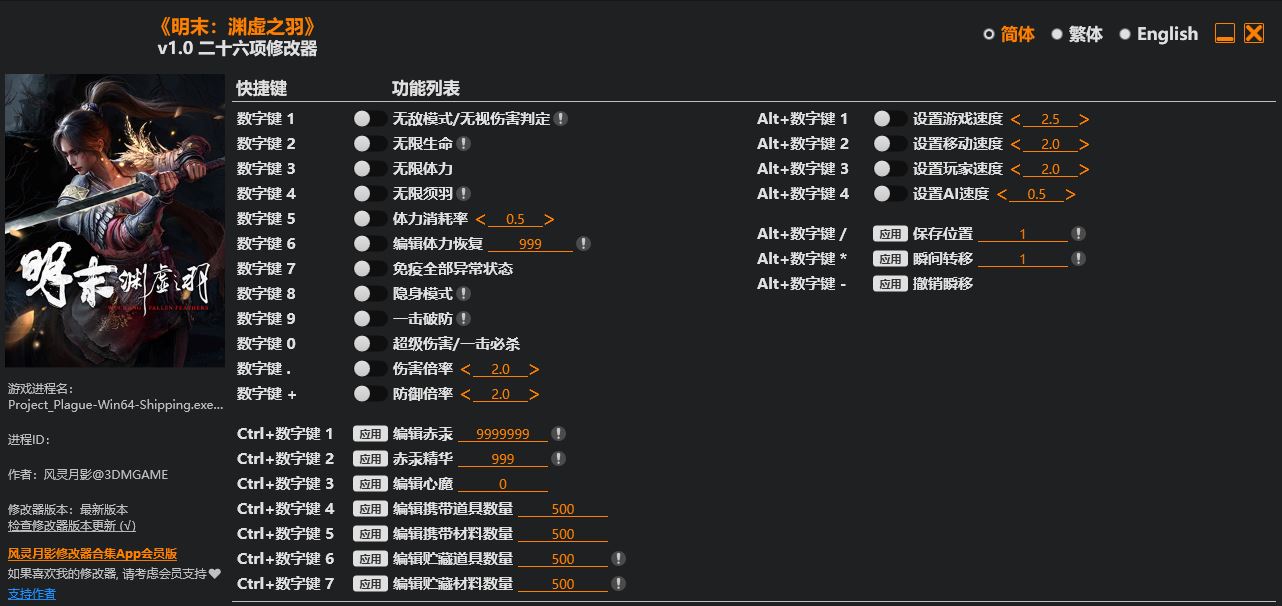Click info icon beside 无限生命
1282x606 pixels.
[x=463, y=144]
